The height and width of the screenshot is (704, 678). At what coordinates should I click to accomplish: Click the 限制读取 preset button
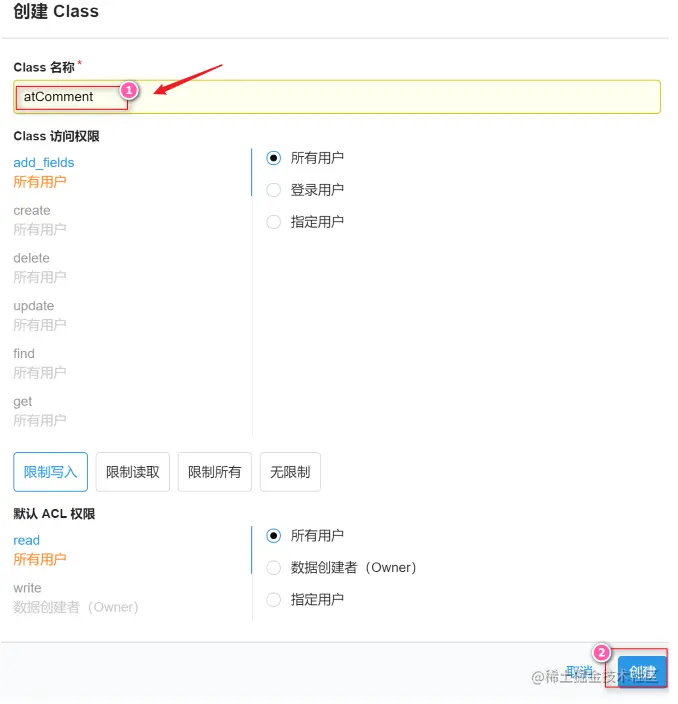tap(133, 472)
